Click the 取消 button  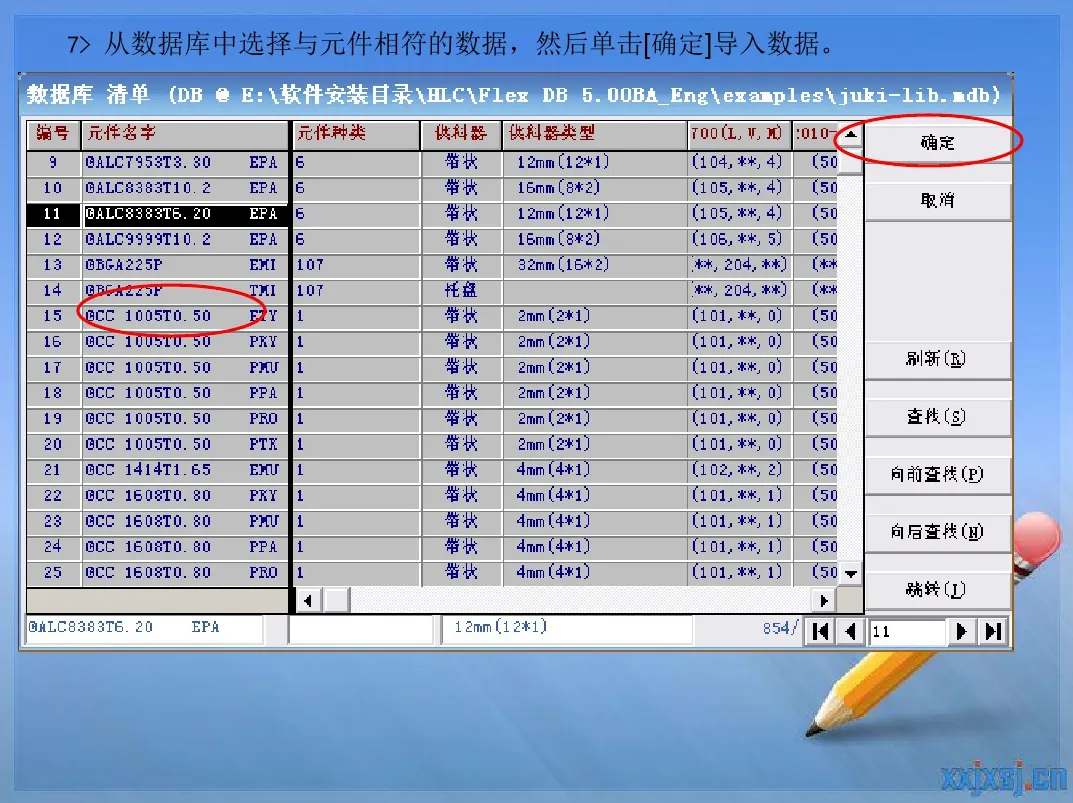(x=938, y=201)
